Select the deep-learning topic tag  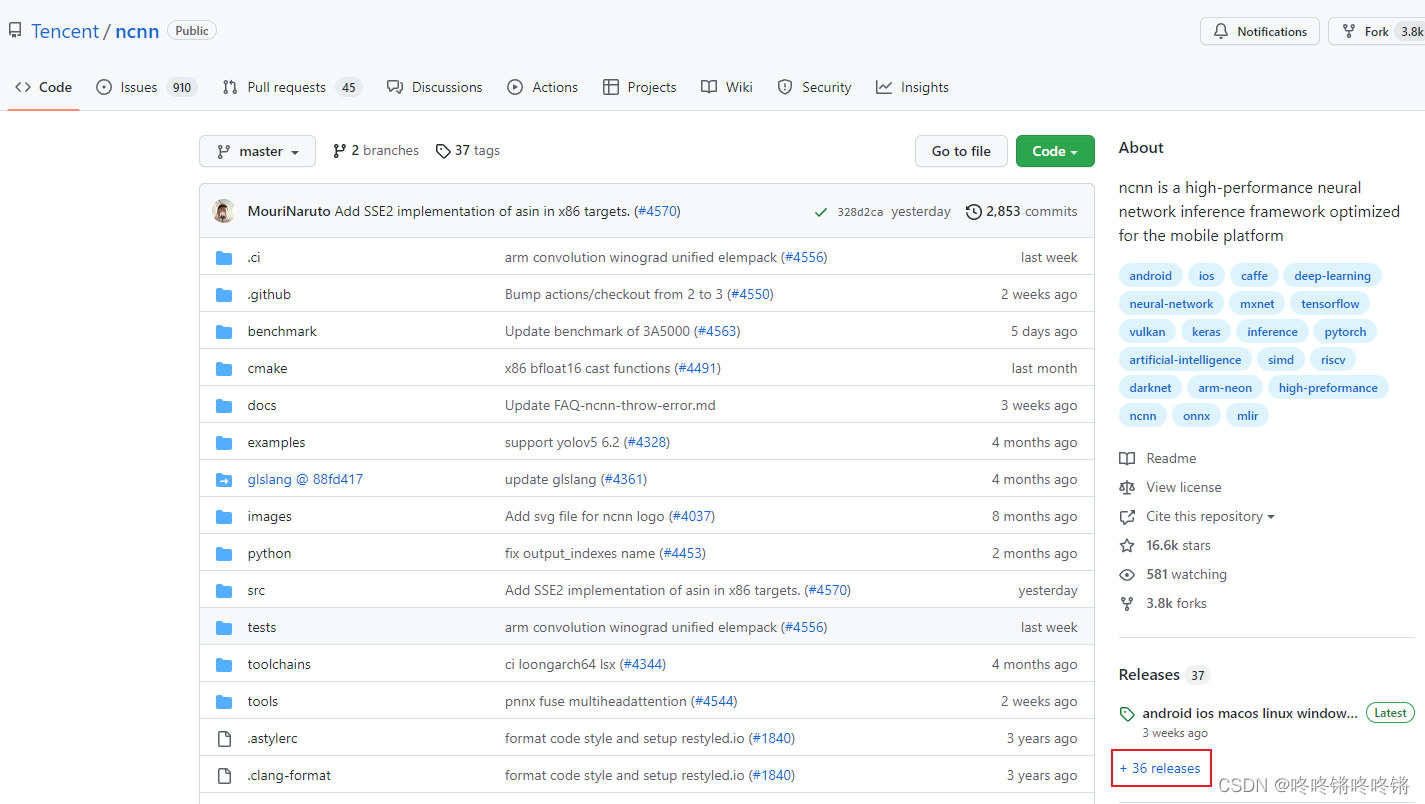tap(1332, 276)
